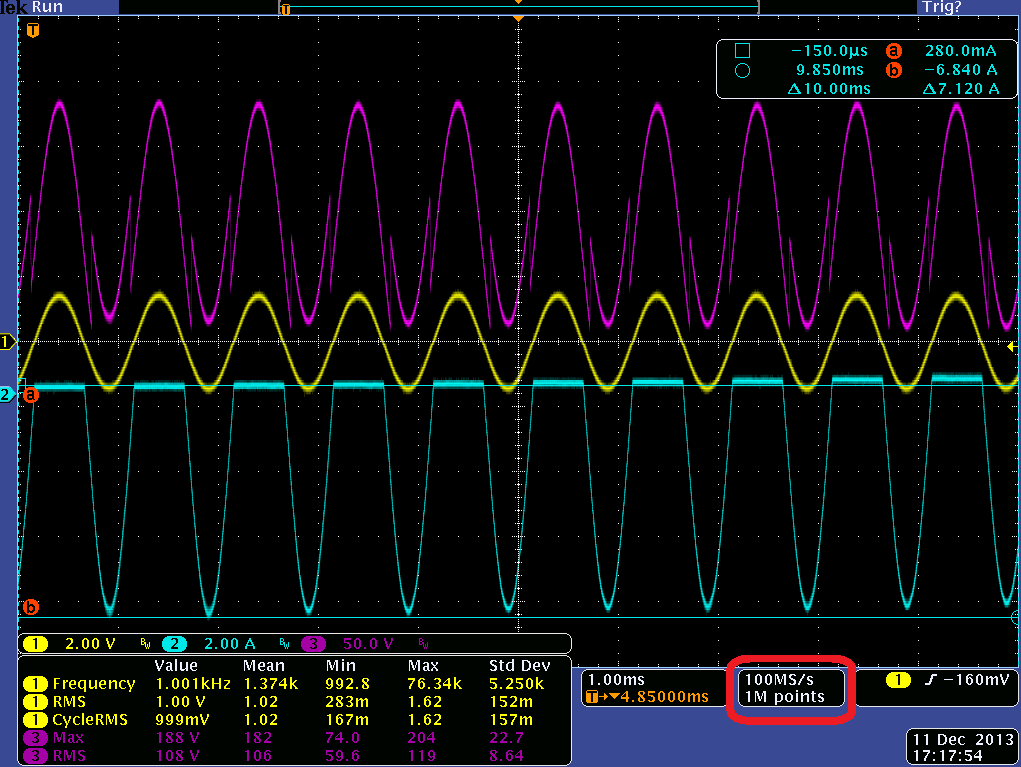Click the time 17:17:54 readout
The width and height of the screenshot is (1021, 767).
point(947,756)
